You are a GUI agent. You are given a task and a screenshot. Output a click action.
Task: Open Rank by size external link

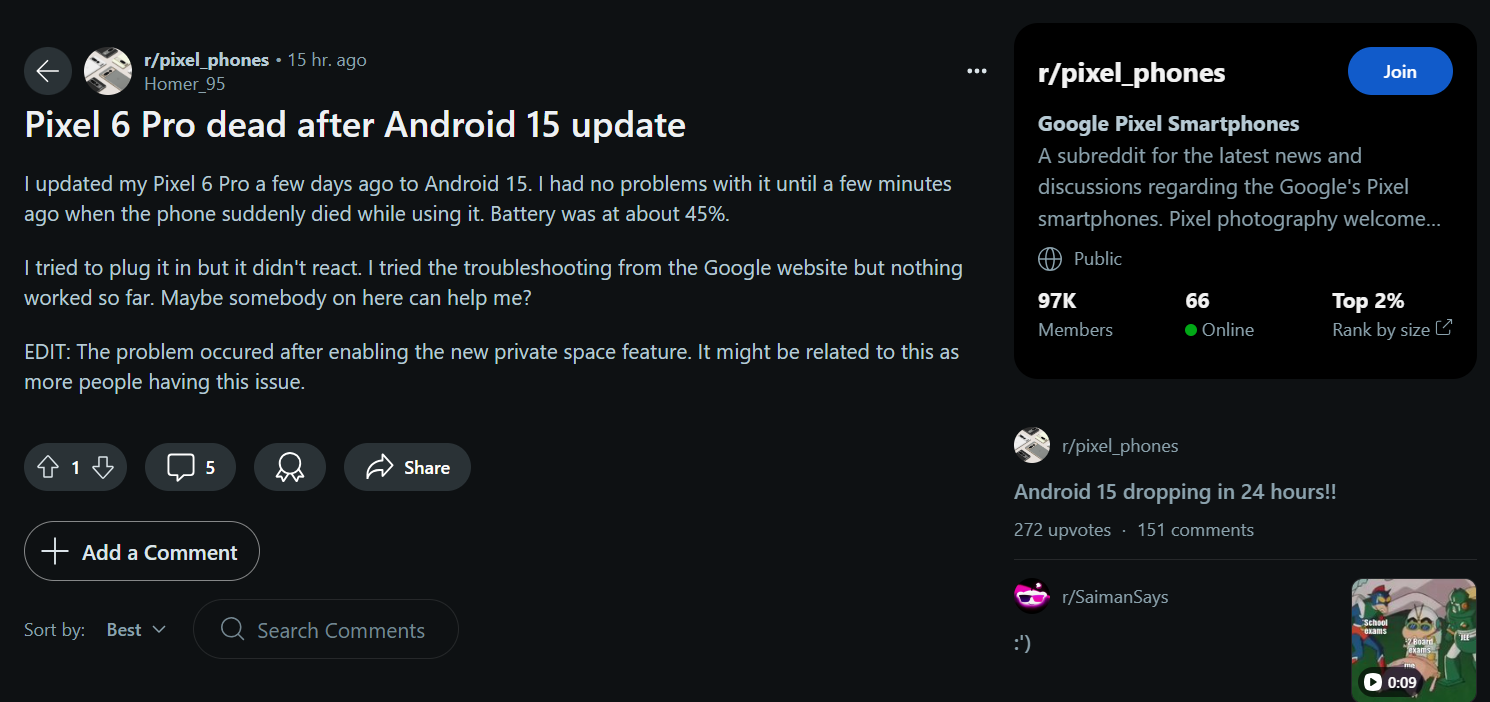click(x=1392, y=329)
